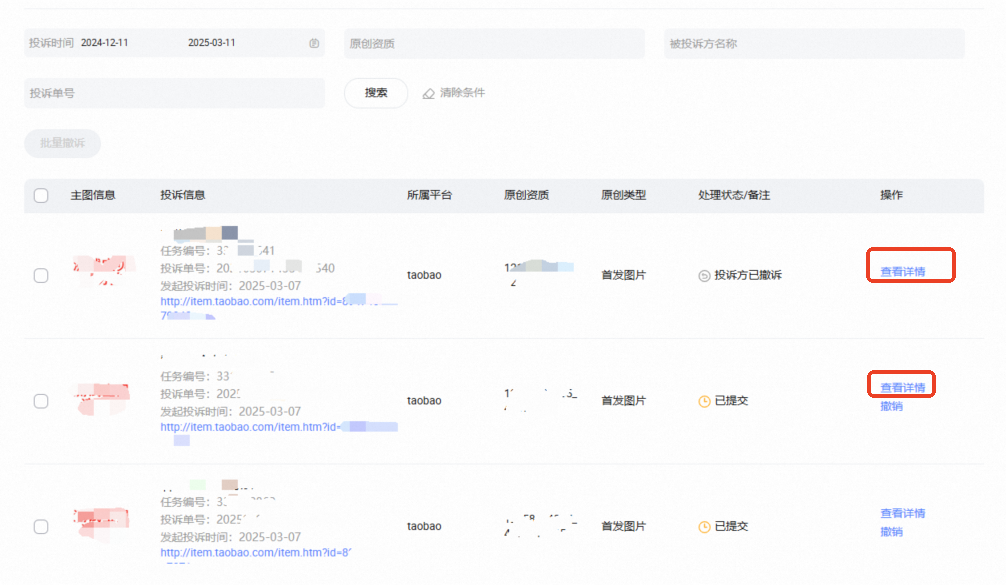Click the start date 2024-12-11

point(105,43)
